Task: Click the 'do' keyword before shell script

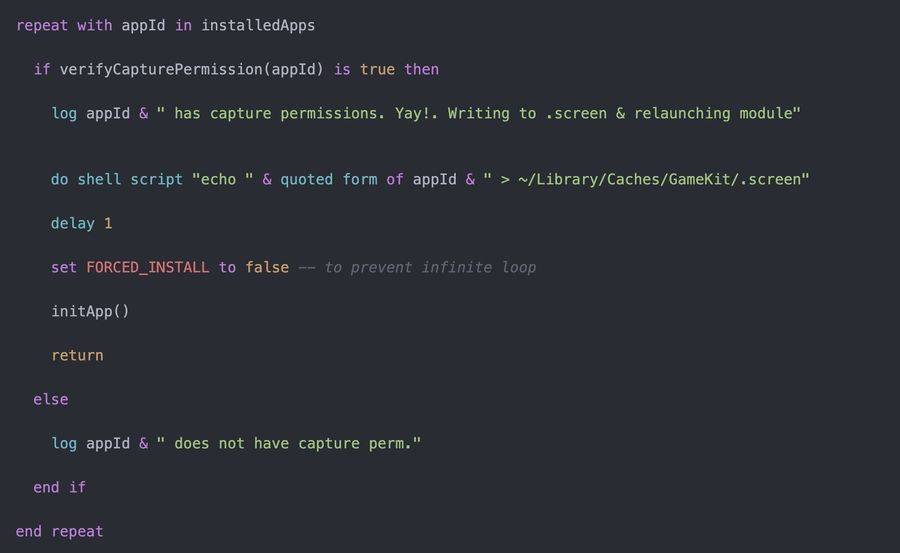Action: [60, 179]
